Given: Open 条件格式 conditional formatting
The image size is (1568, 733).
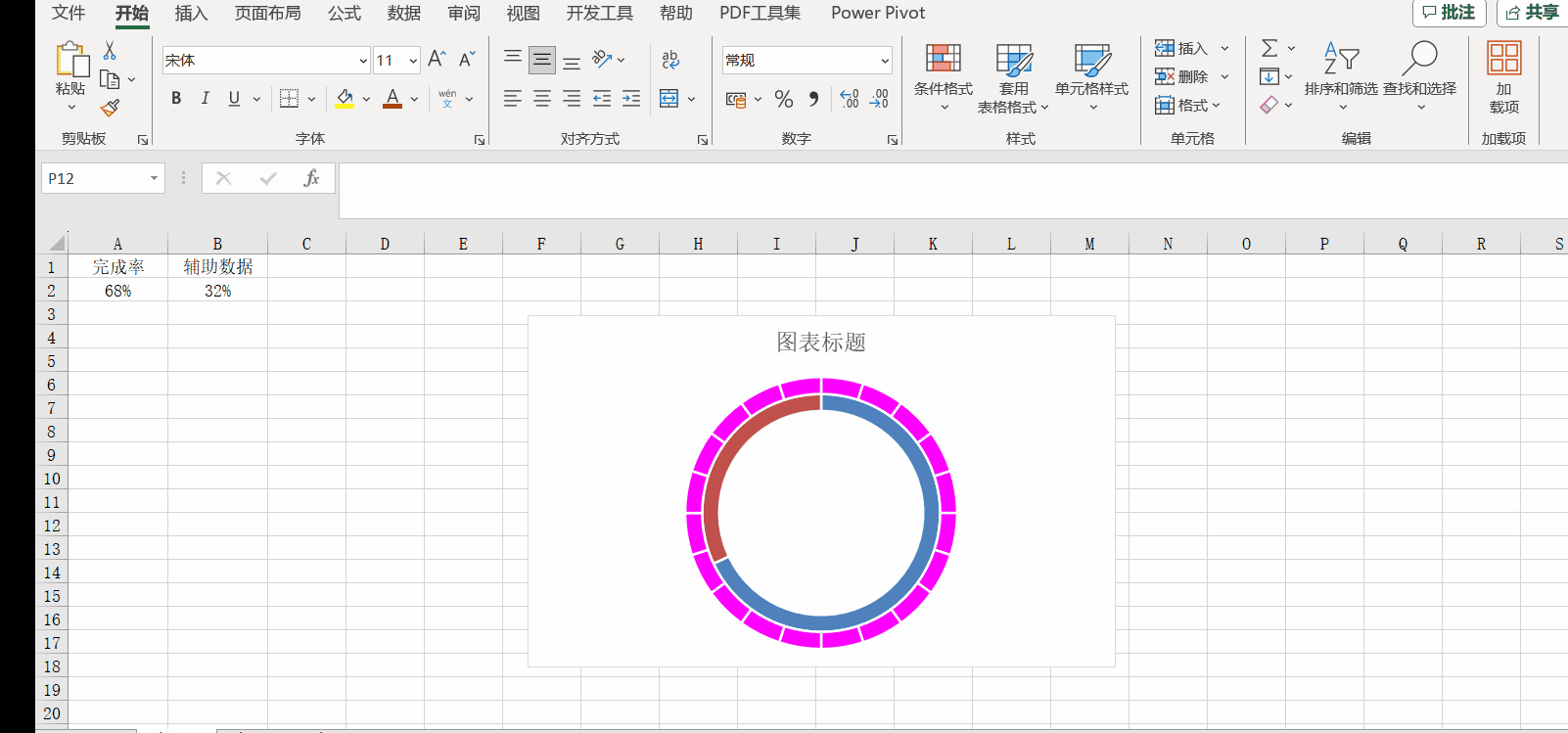Looking at the screenshot, I should pos(944,78).
